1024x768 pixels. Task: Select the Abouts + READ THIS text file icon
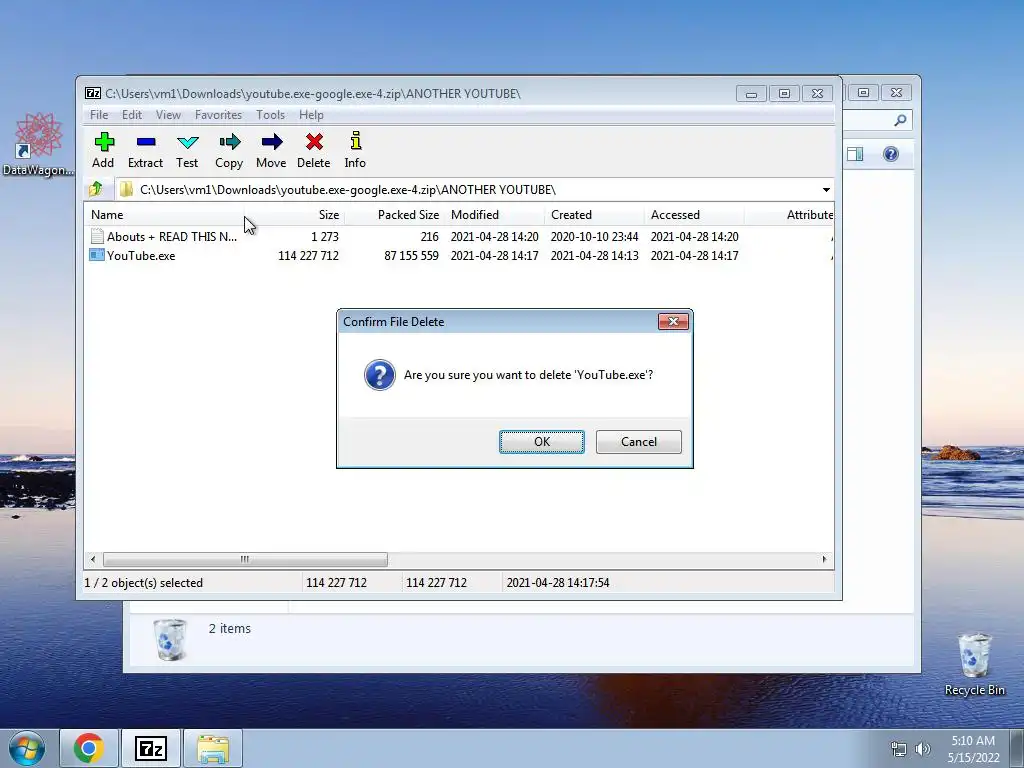click(97, 236)
